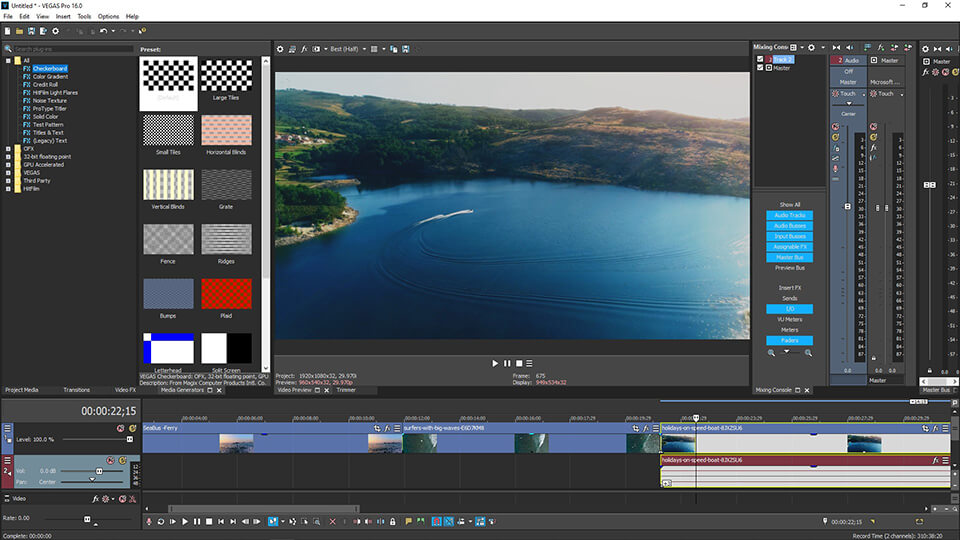The image size is (960, 540).
Task: Click the Dim Output icon in the Mixing Console toolbar
Action: (x=850, y=47)
